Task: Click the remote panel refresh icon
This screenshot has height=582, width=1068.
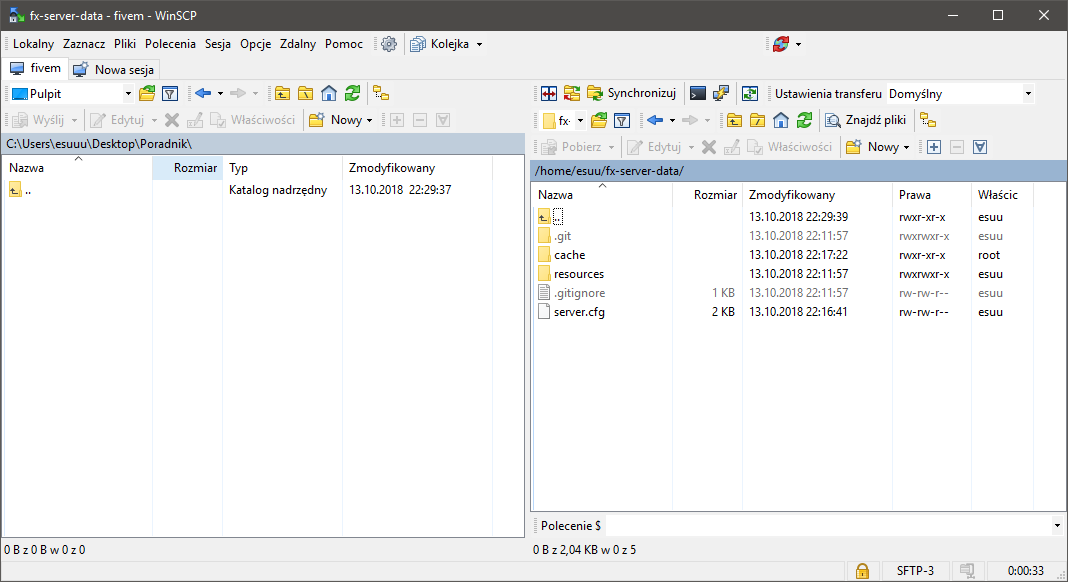Action: (804, 121)
